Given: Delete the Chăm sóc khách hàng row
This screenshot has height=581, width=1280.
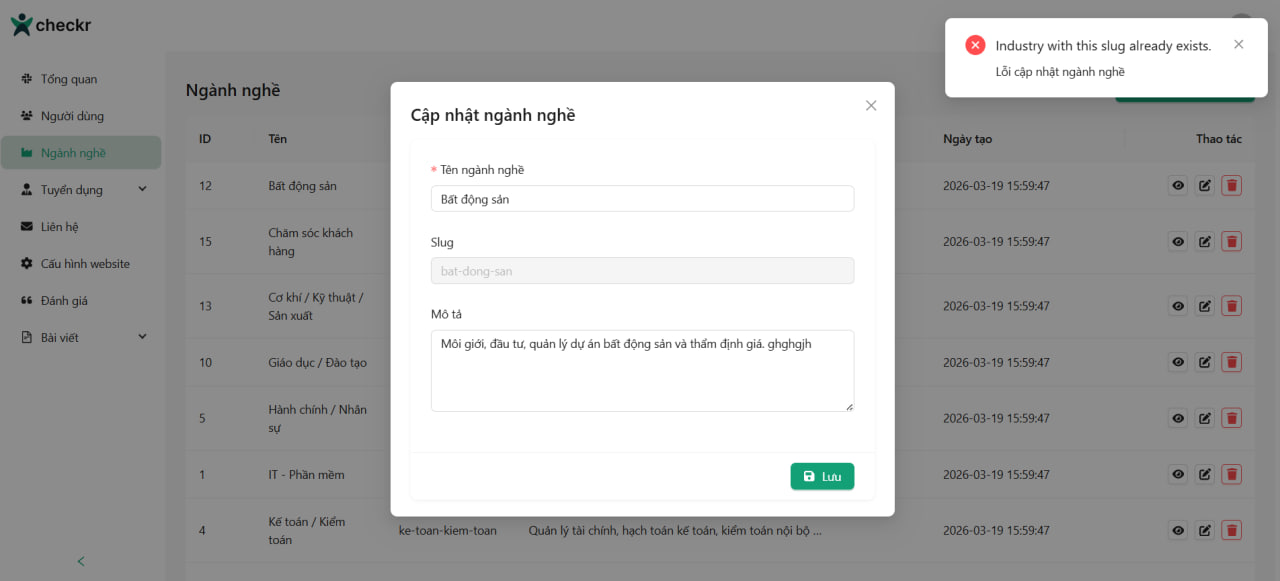Looking at the screenshot, I should (x=1231, y=241).
